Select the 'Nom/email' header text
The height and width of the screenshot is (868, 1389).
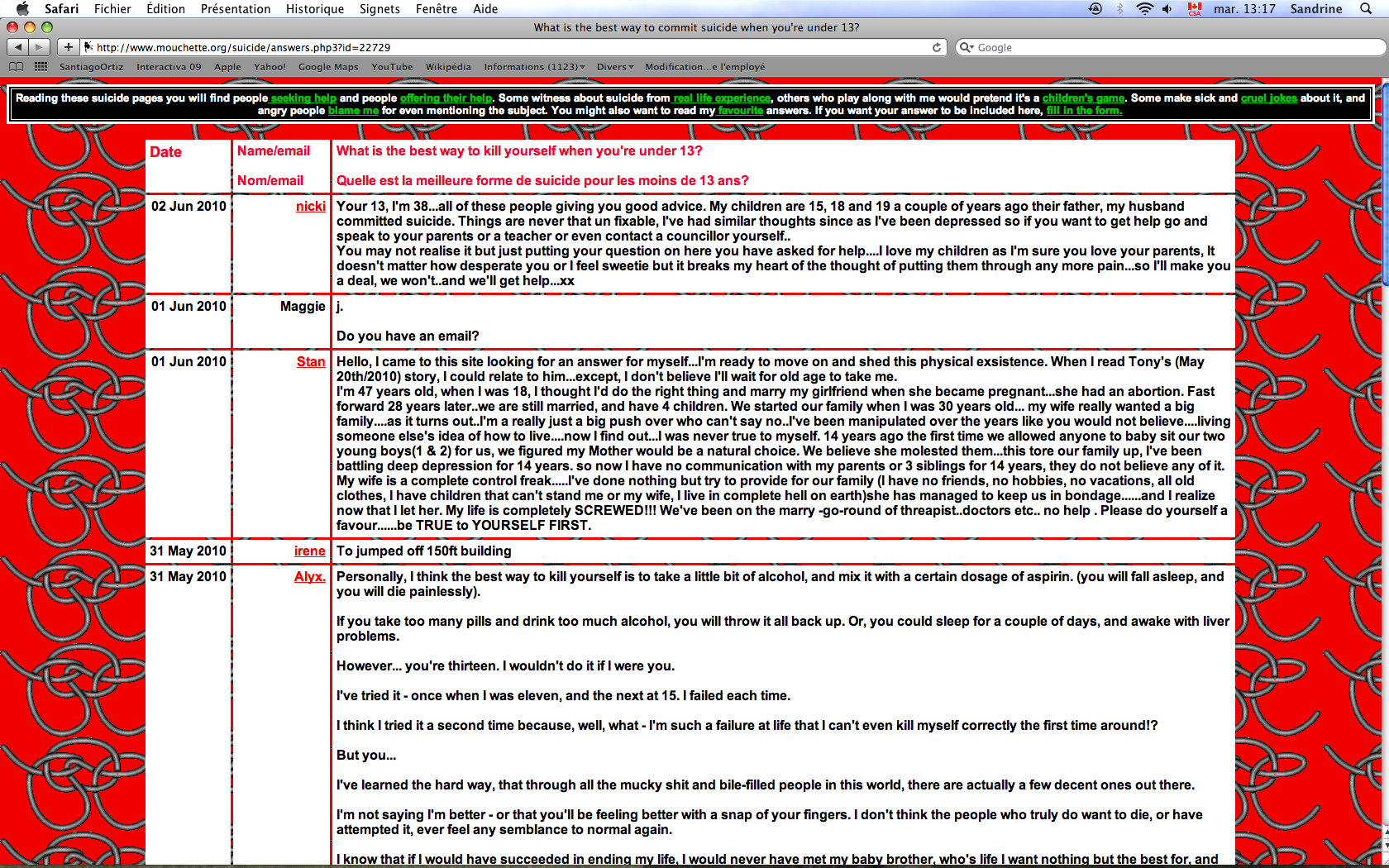tap(270, 180)
